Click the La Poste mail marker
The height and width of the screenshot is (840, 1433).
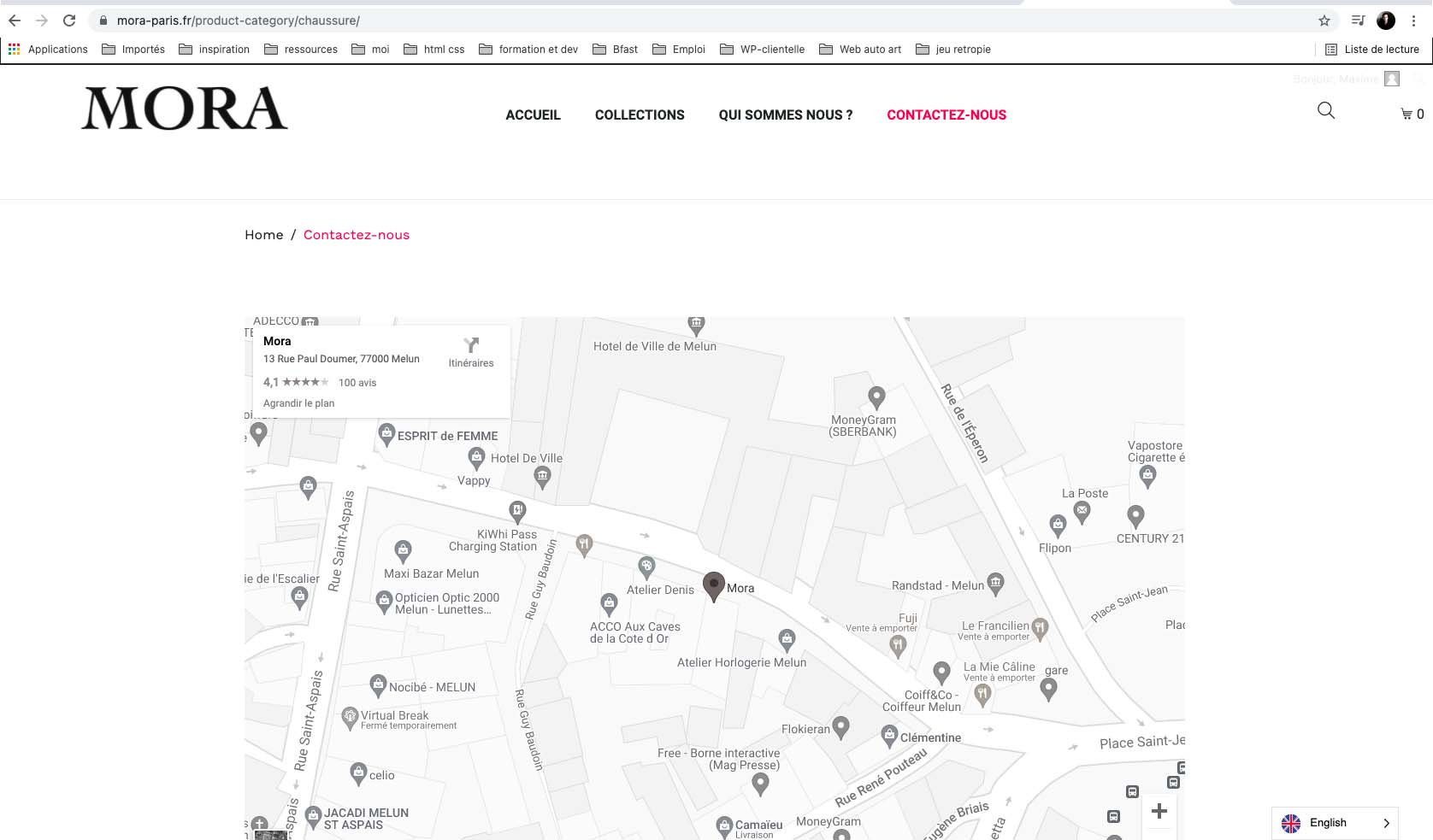coord(1082,513)
